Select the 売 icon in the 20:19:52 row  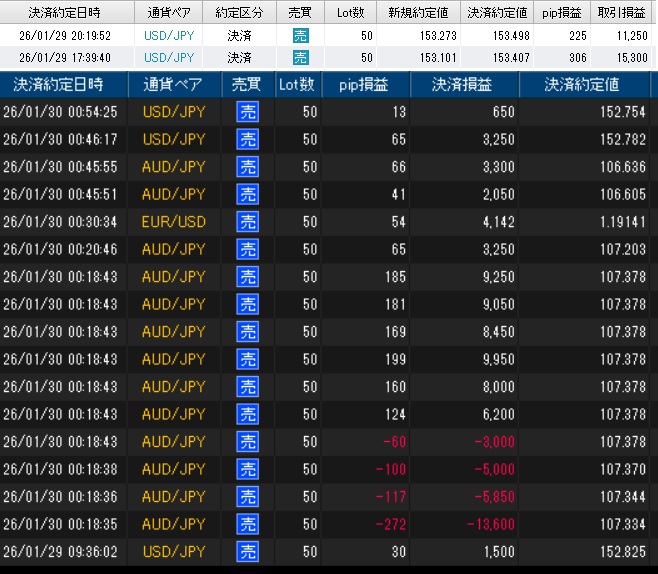300,35
